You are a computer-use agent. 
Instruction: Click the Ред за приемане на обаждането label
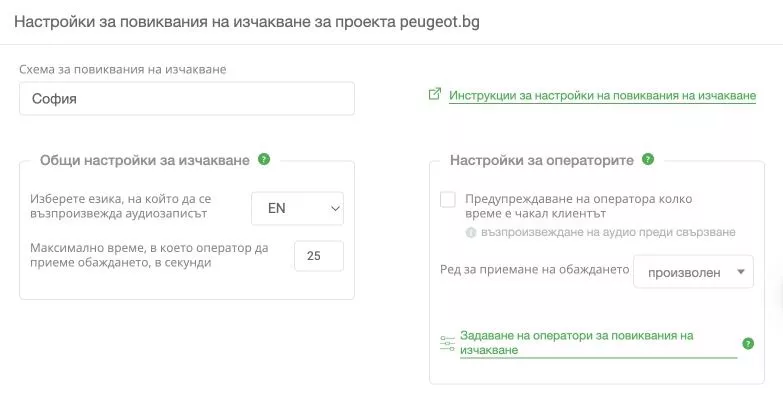click(534, 270)
